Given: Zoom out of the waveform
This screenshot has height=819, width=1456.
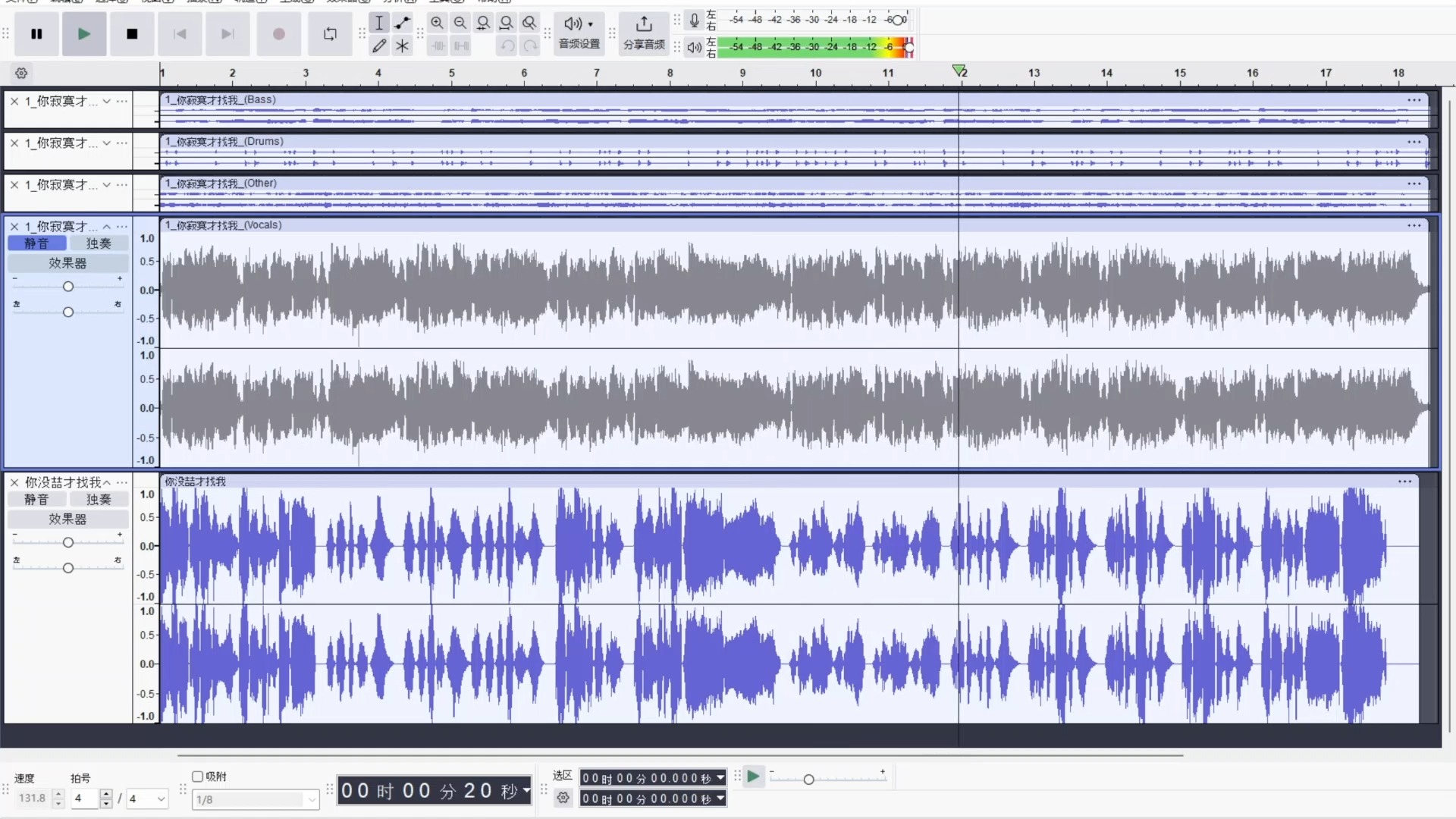Looking at the screenshot, I should click(x=460, y=23).
